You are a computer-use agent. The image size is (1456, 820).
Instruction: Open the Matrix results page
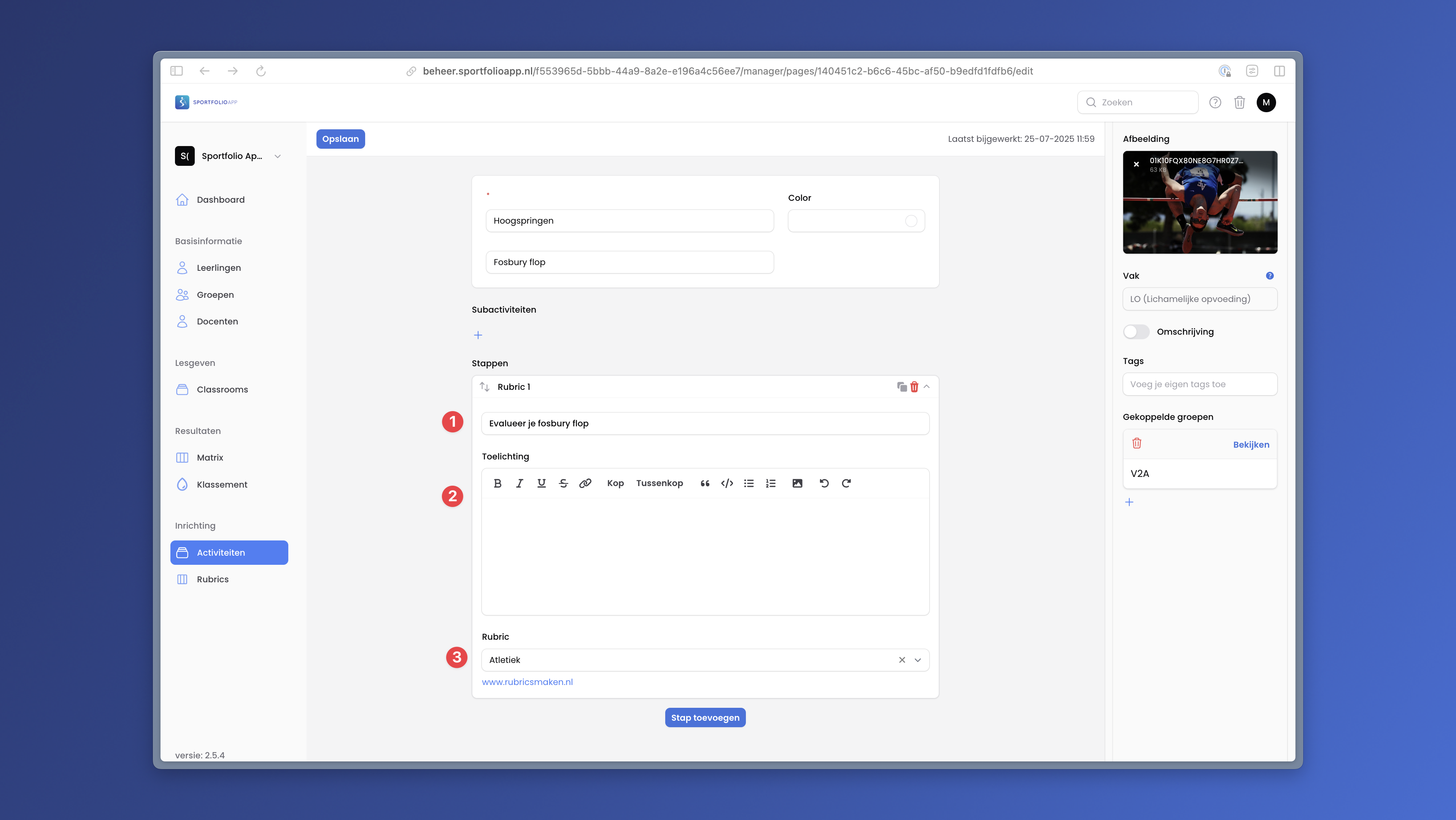coord(210,457)
